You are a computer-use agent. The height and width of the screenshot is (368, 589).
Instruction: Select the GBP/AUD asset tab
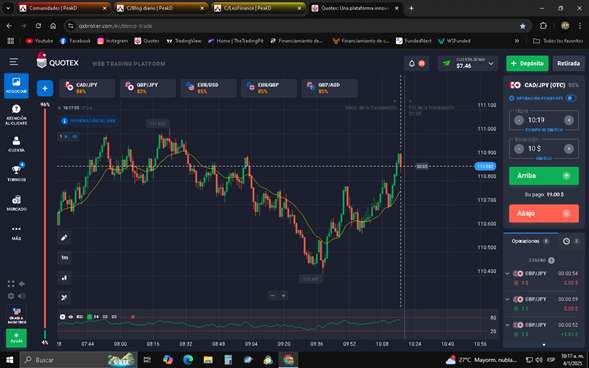click(x=329, y=88)
